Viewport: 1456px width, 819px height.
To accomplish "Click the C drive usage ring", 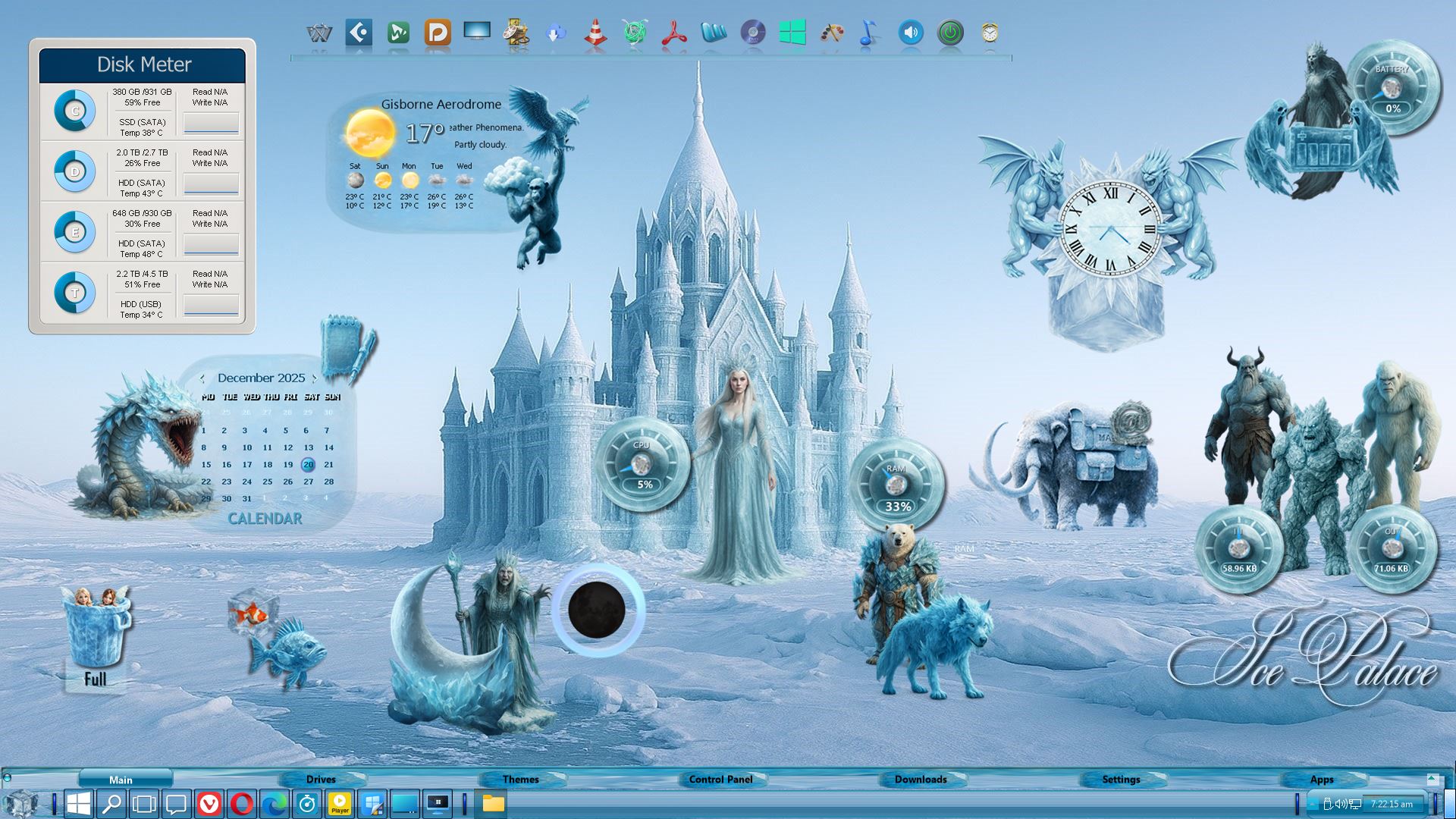I will 74,111.
